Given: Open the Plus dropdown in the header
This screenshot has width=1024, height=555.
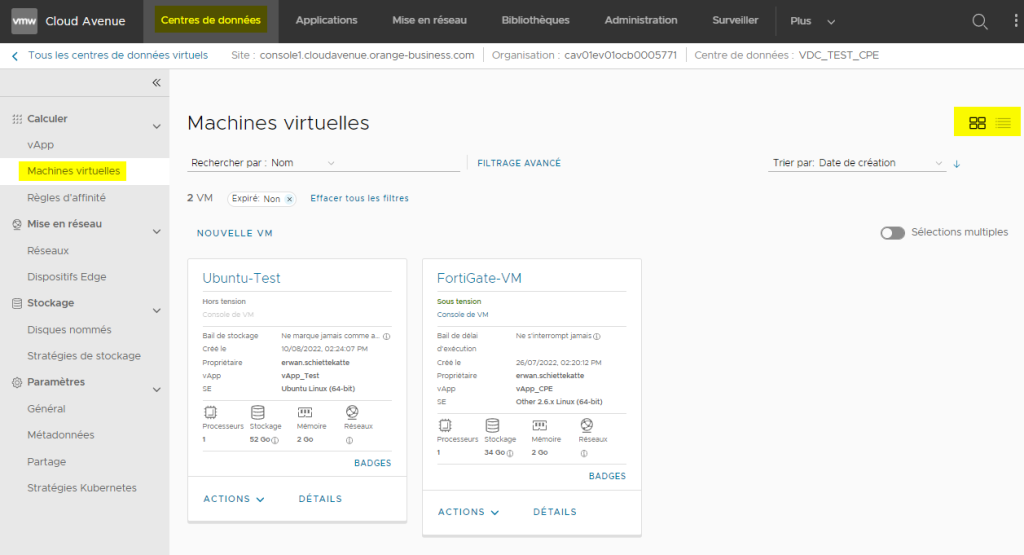Looking at the screenshot, I should point(812,21).
